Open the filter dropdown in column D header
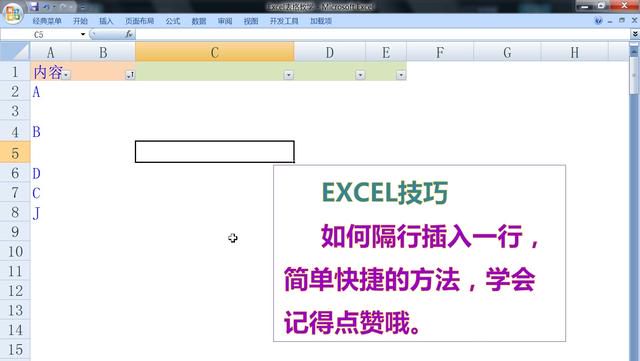 (x=360, y=75)
